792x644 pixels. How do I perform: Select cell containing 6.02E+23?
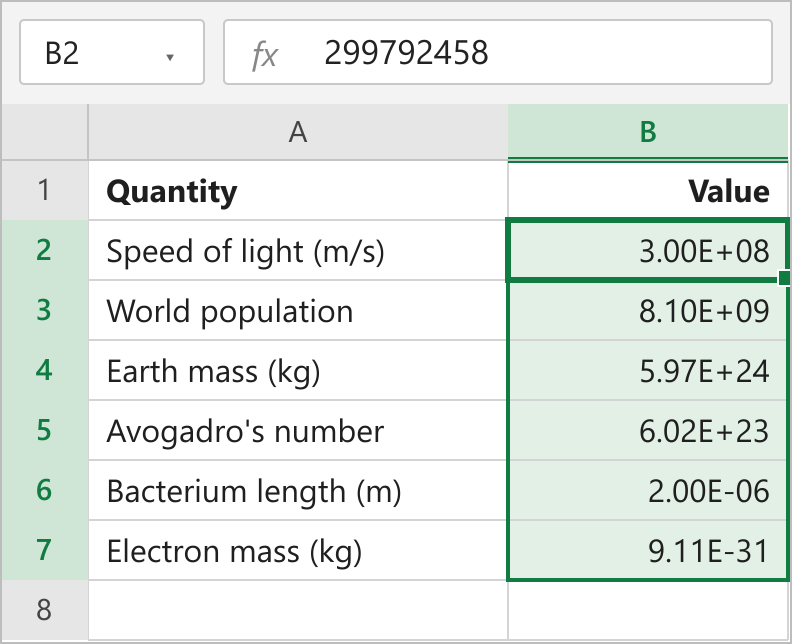coord(648,430)
